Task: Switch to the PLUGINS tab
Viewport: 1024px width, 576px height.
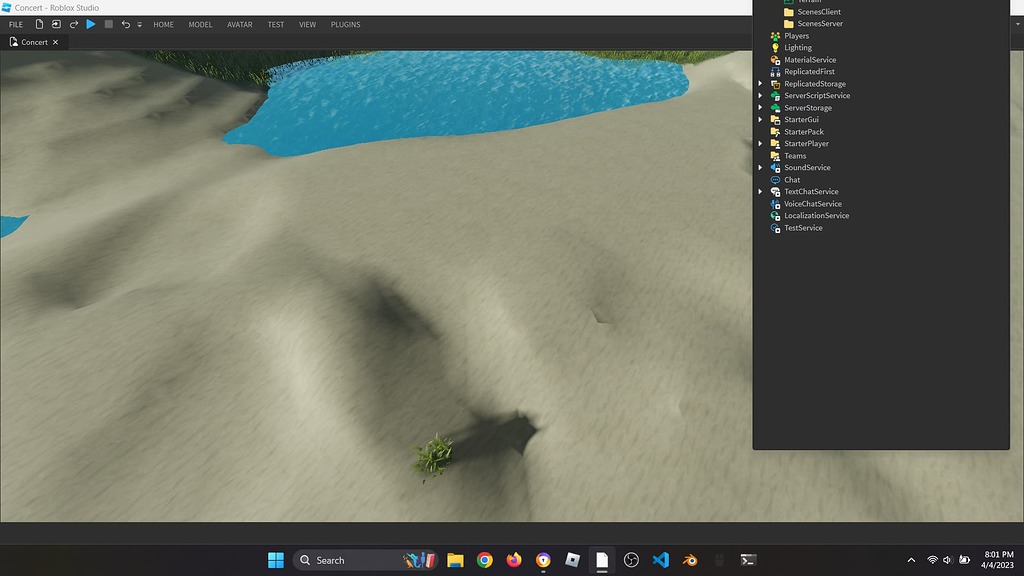Action: 345,24
